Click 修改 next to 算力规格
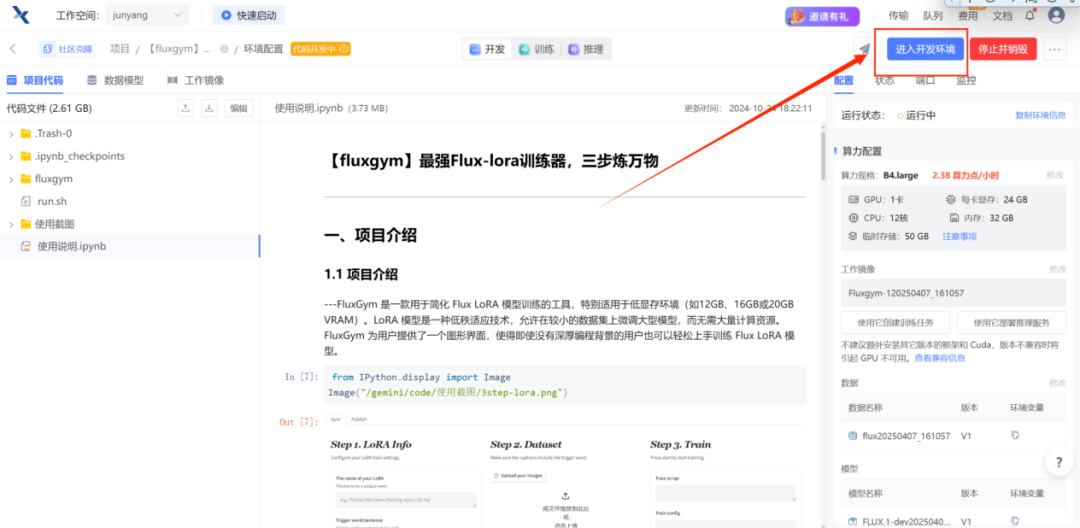This screenshot has width=1080, height=528. click(x=1055, y=176)
